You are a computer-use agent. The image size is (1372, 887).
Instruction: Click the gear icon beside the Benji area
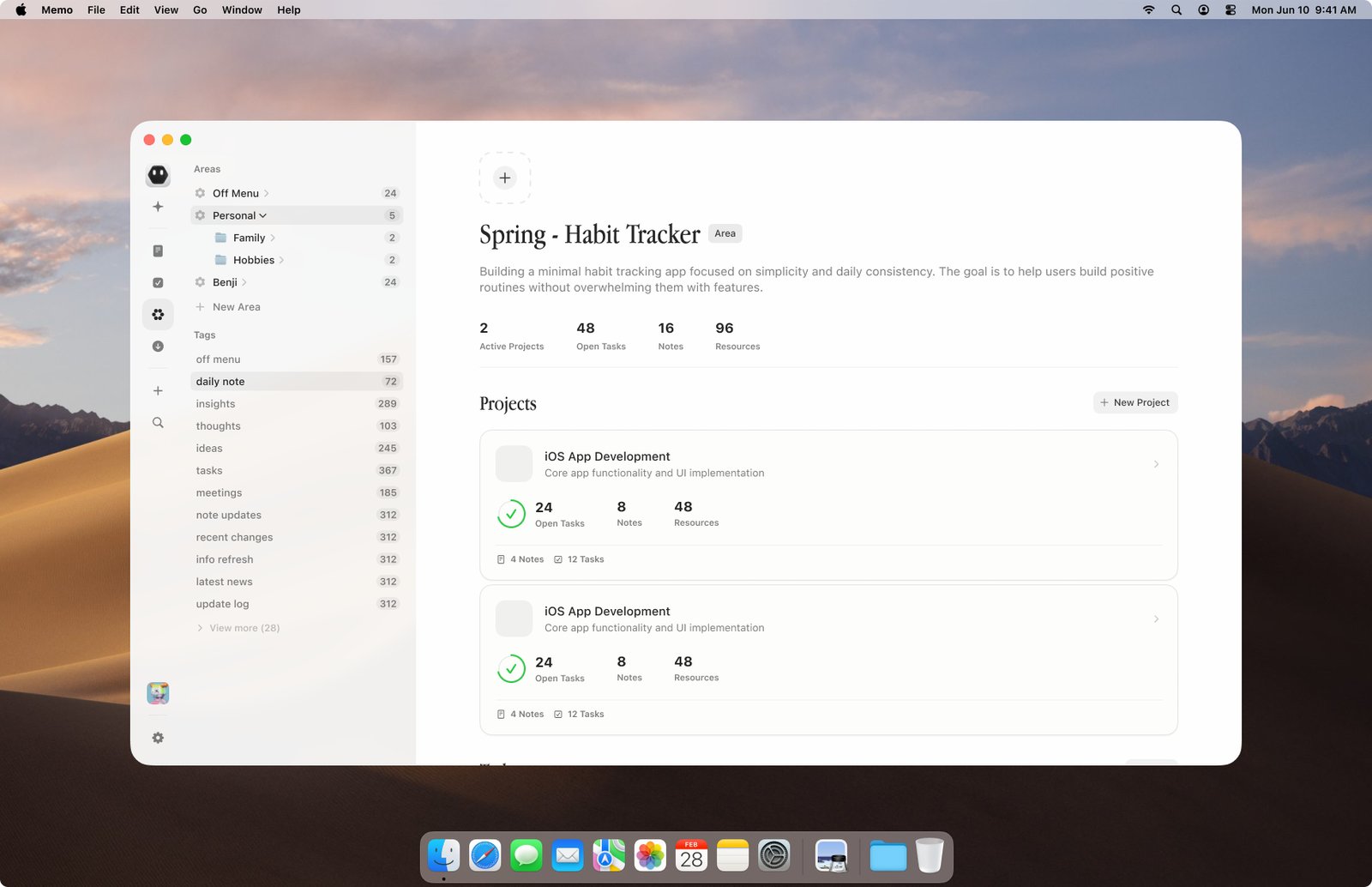point(200,282)
